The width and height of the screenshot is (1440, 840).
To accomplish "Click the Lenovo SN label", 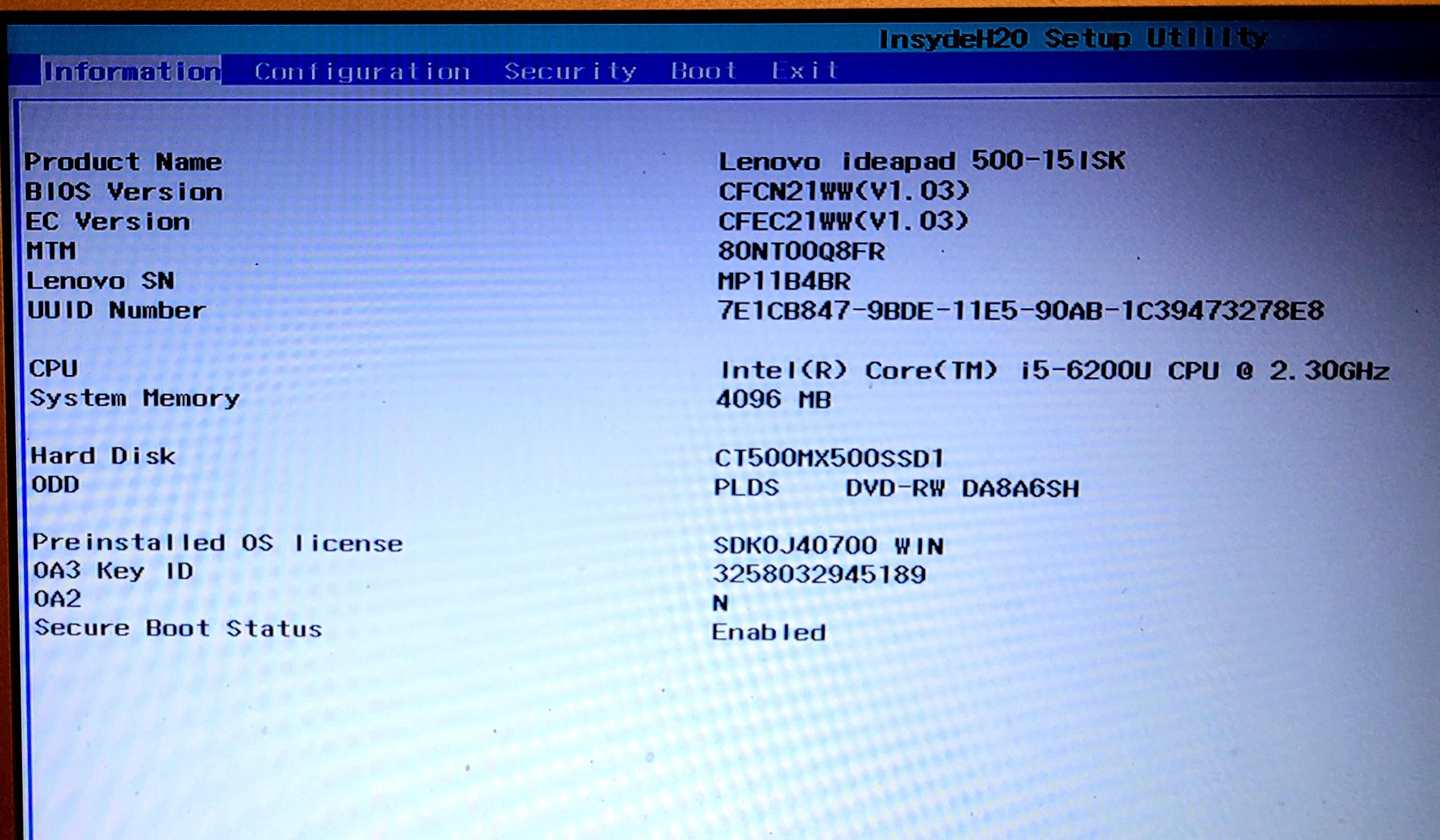I will pos(101,281).
